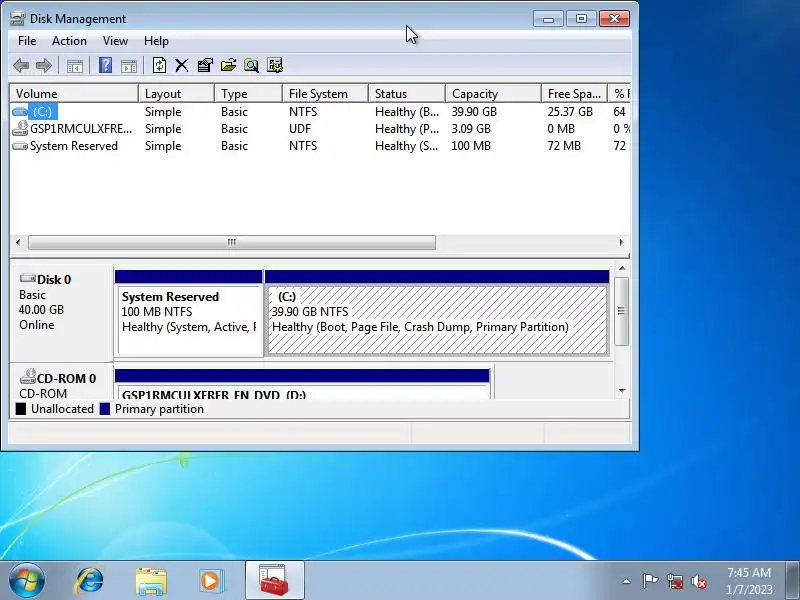Open the Help menu
The image size is (800, 600).
(156, 41)
